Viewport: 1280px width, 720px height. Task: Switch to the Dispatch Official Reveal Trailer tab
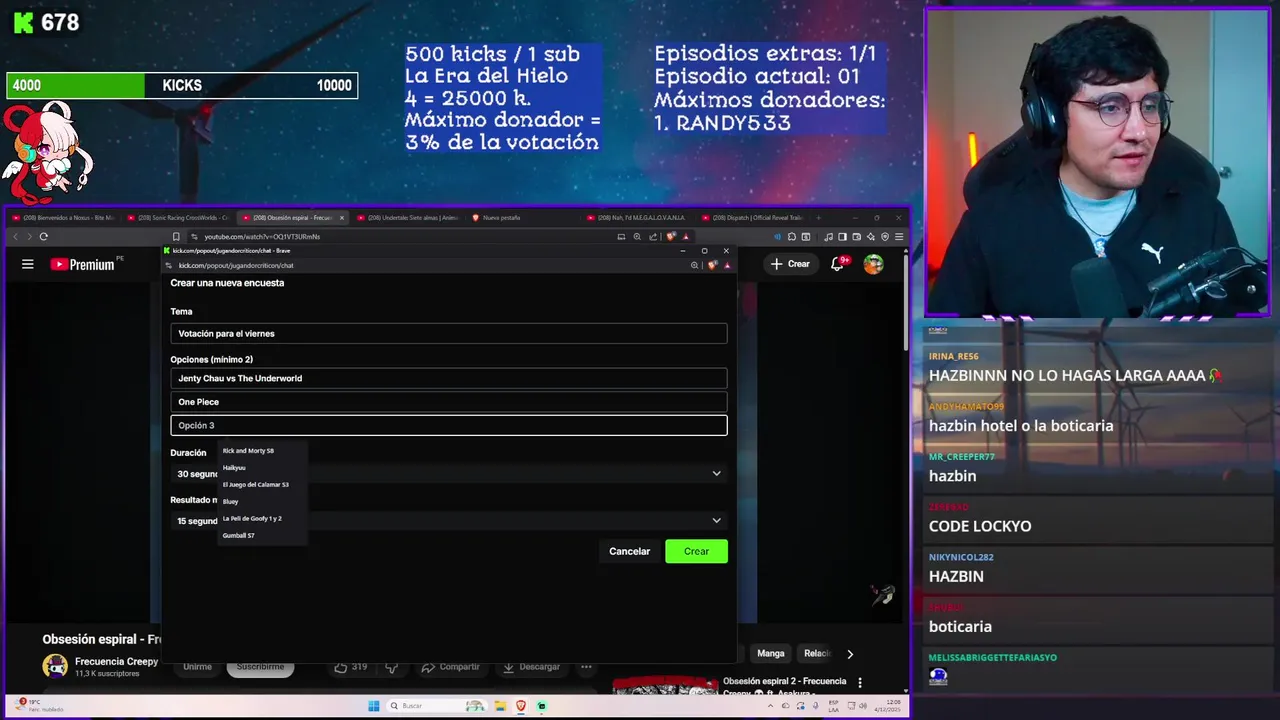click(x=751, y=217)
